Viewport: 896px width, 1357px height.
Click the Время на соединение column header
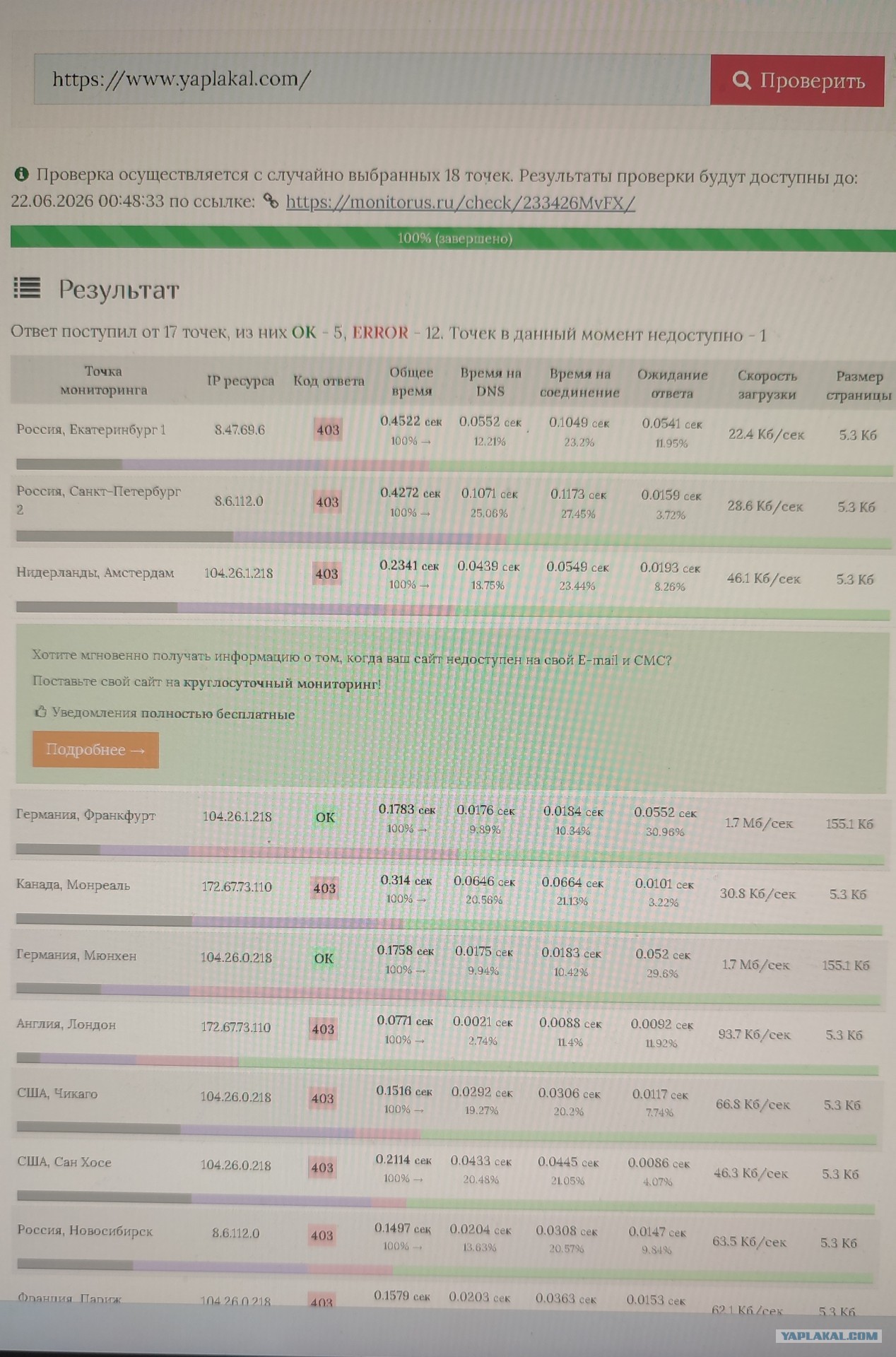(x=579, y=383)
